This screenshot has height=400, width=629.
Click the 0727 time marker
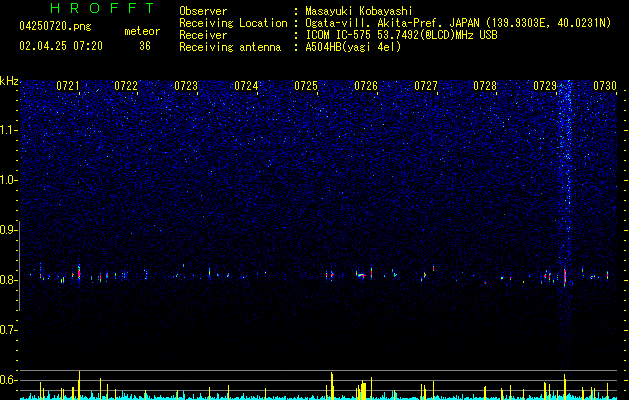[426, 86]
